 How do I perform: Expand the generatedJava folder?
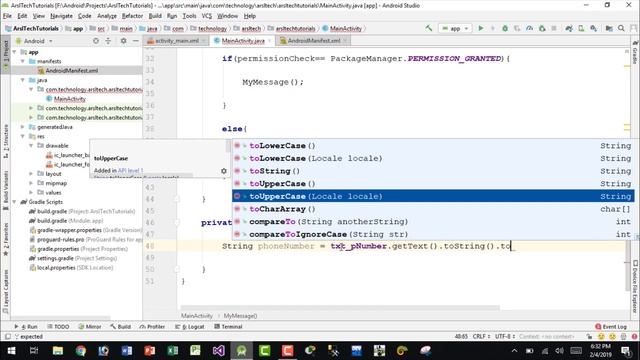click(23, 127)
